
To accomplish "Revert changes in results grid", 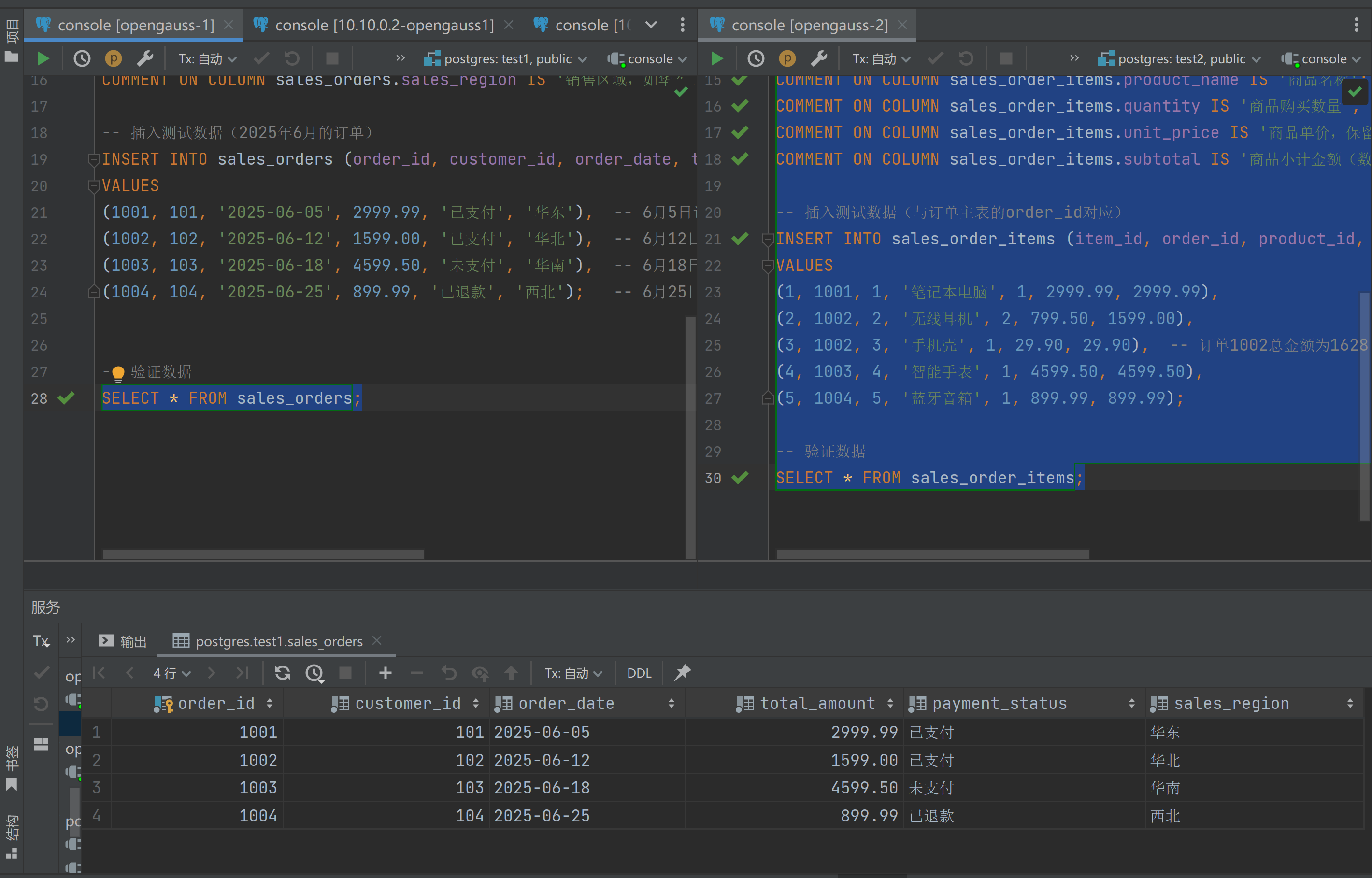I will click(x=449, y=673).
